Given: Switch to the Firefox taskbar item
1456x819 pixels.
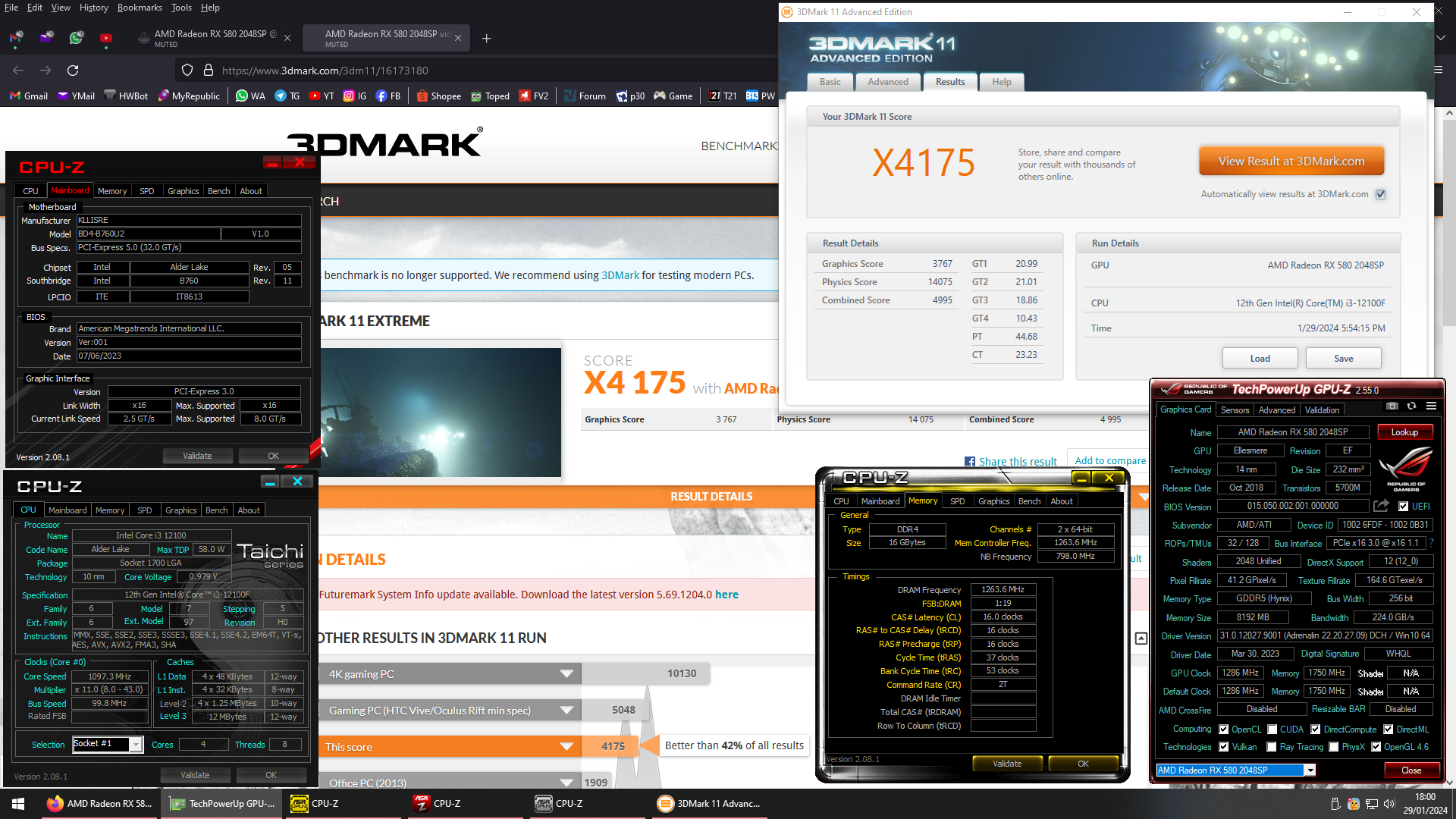Looking at the screenshot, I should point(99,804).
